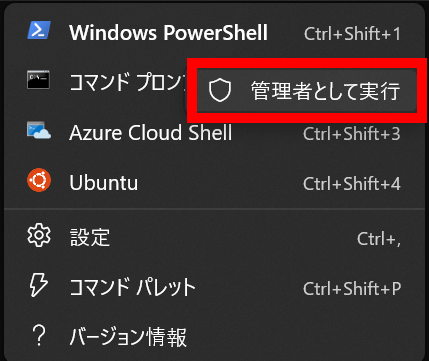Start an Ubuntu terminal profile
Screen dimensions: 429x361
click(x=214, y=182)
